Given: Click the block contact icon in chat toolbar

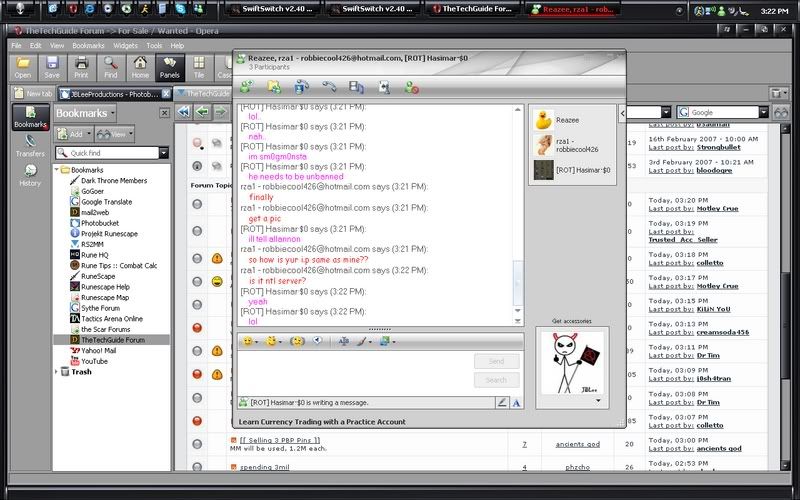Looking at the screenshot, I should [411, 87].
